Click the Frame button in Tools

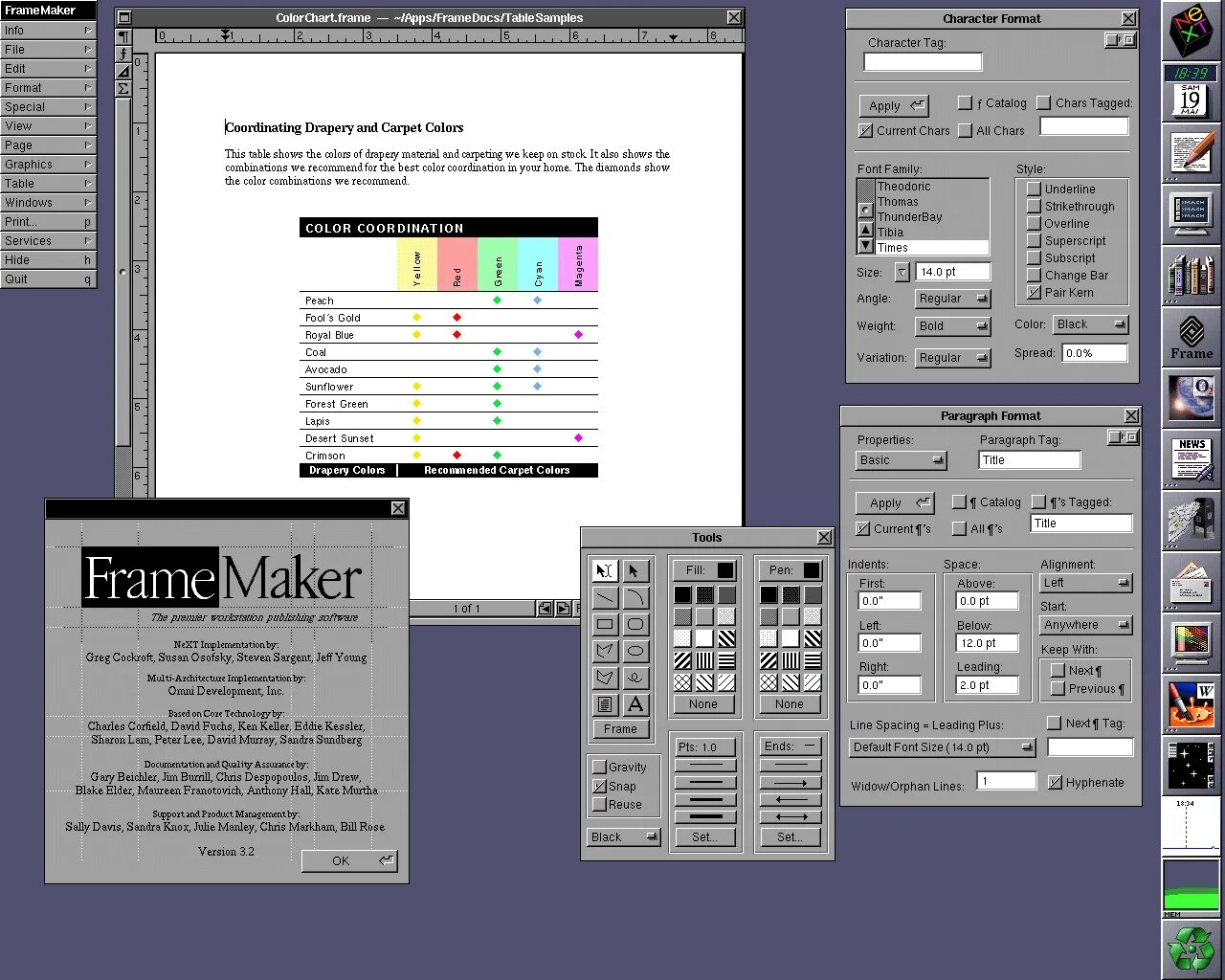620,728
